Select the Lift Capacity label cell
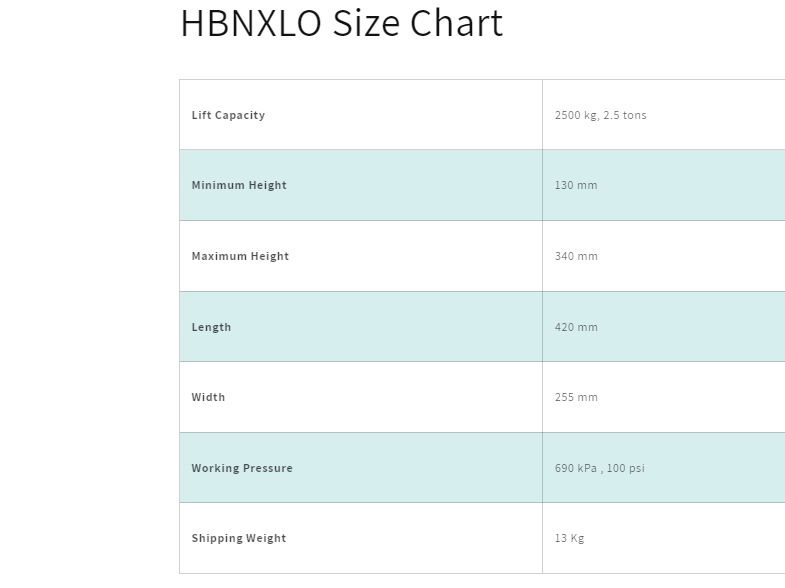 [361, 115]
